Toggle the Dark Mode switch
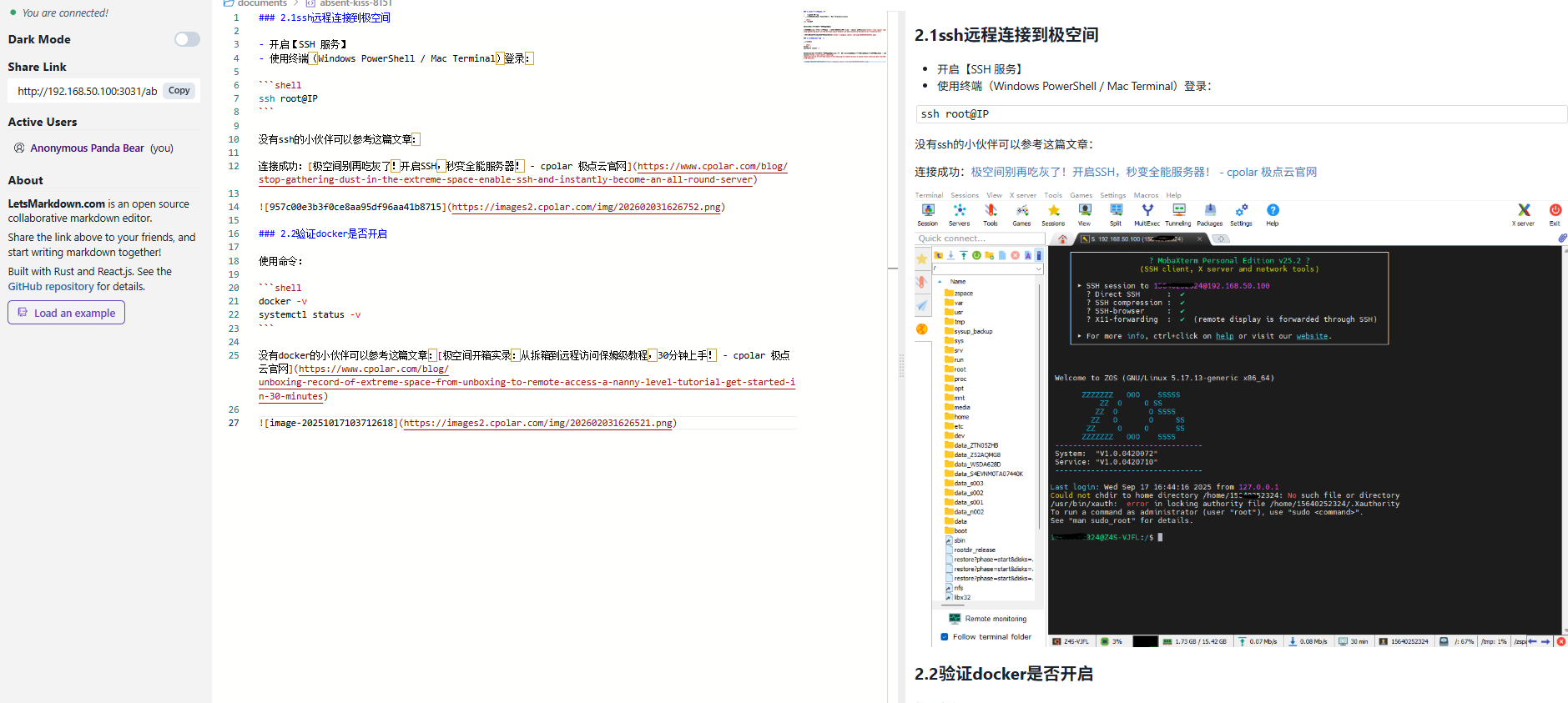 click(187, 39)
